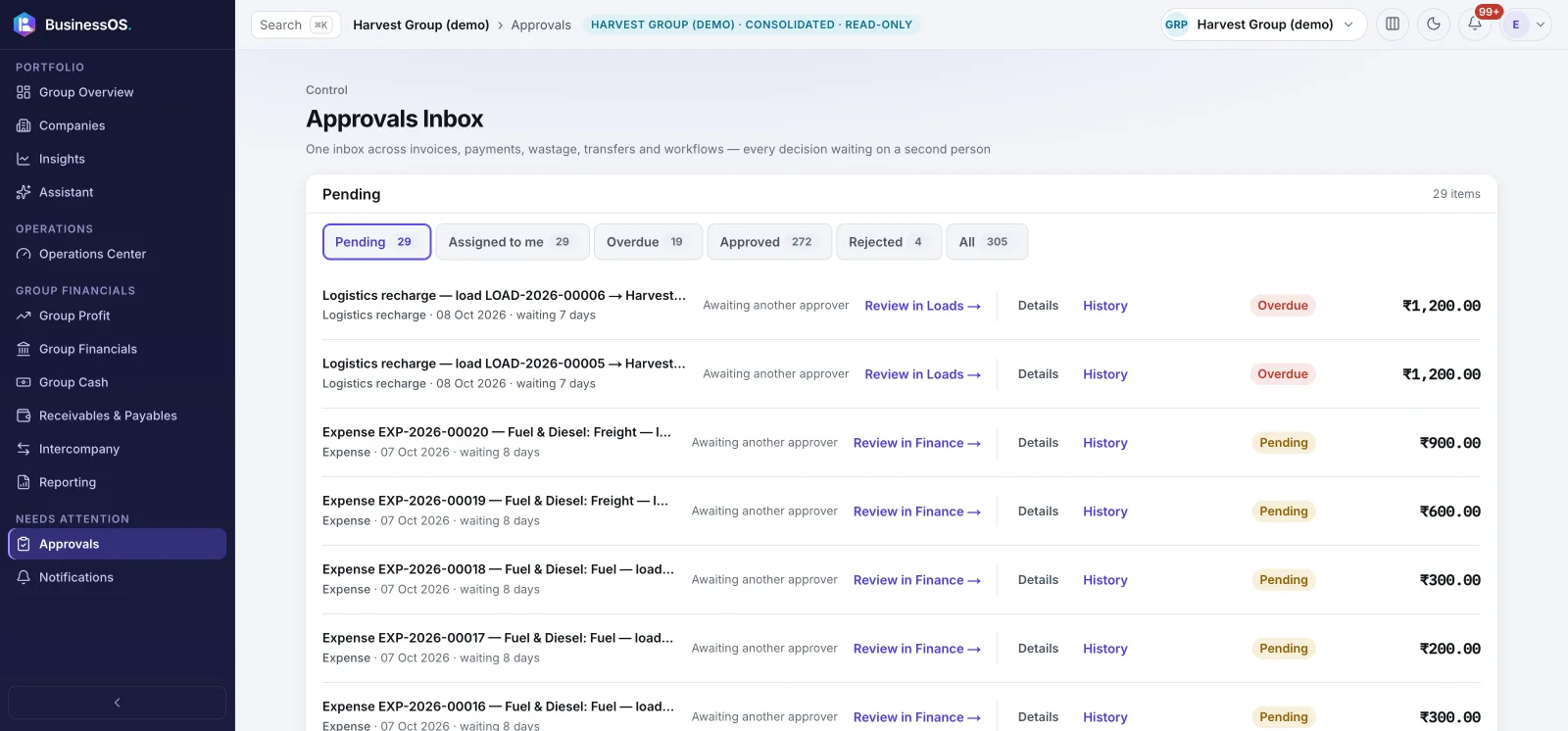Click the Harvest Group (demo) breadcrumb

coord(421,24)
